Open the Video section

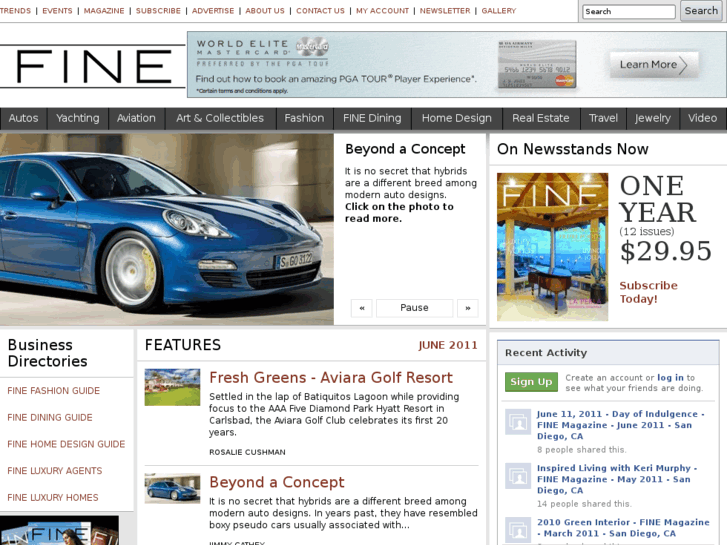[702, 118]
